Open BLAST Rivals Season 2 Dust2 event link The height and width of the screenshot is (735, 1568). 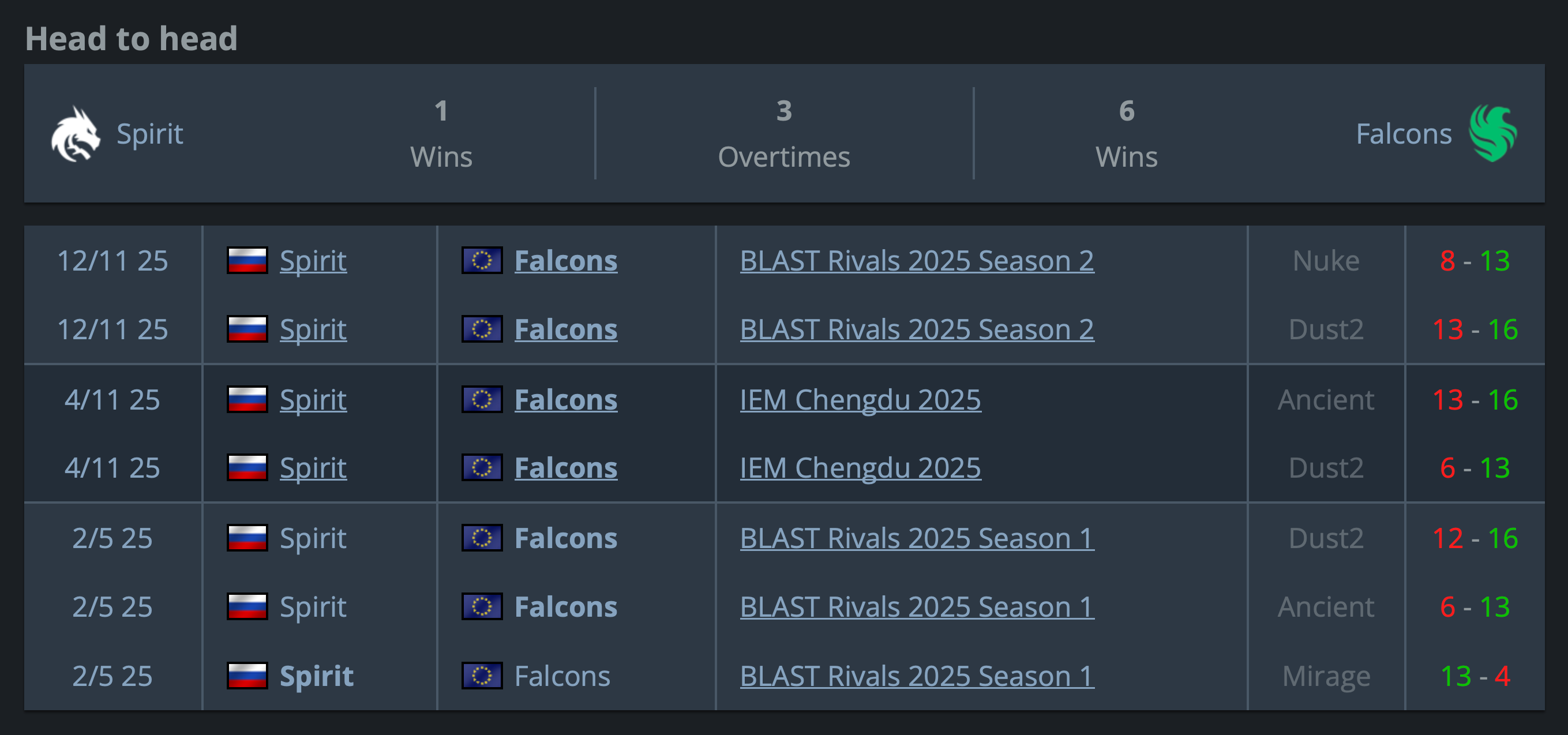click(917, 329)
